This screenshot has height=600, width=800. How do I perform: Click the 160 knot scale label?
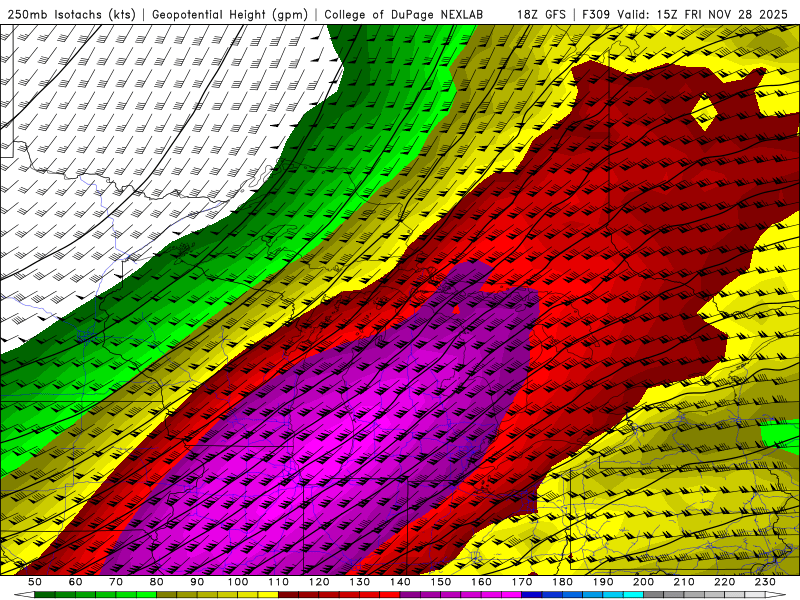(x=481, y=582)
